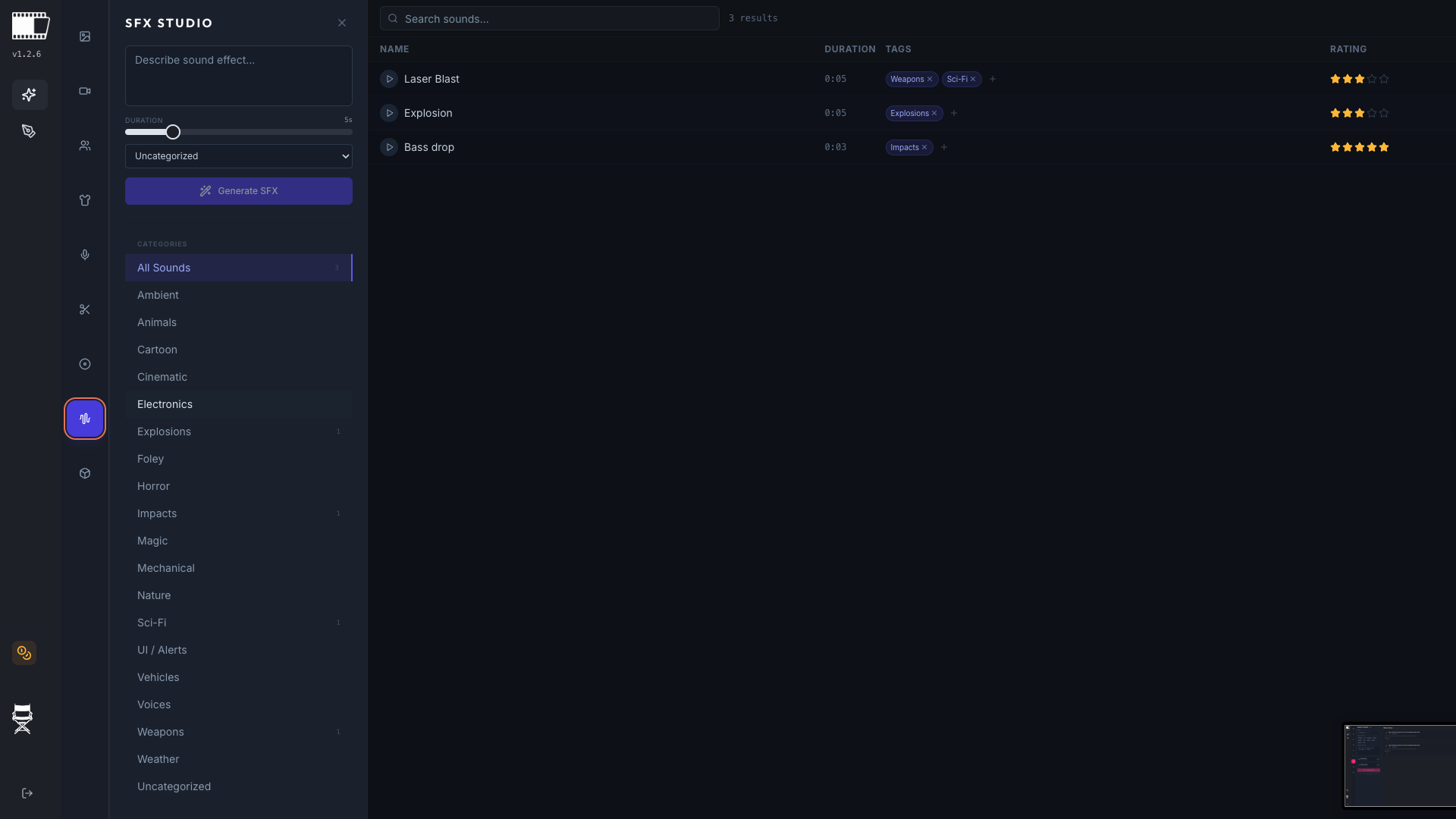
Task: Sort by the RATING column header
Action: [1348, 49]
